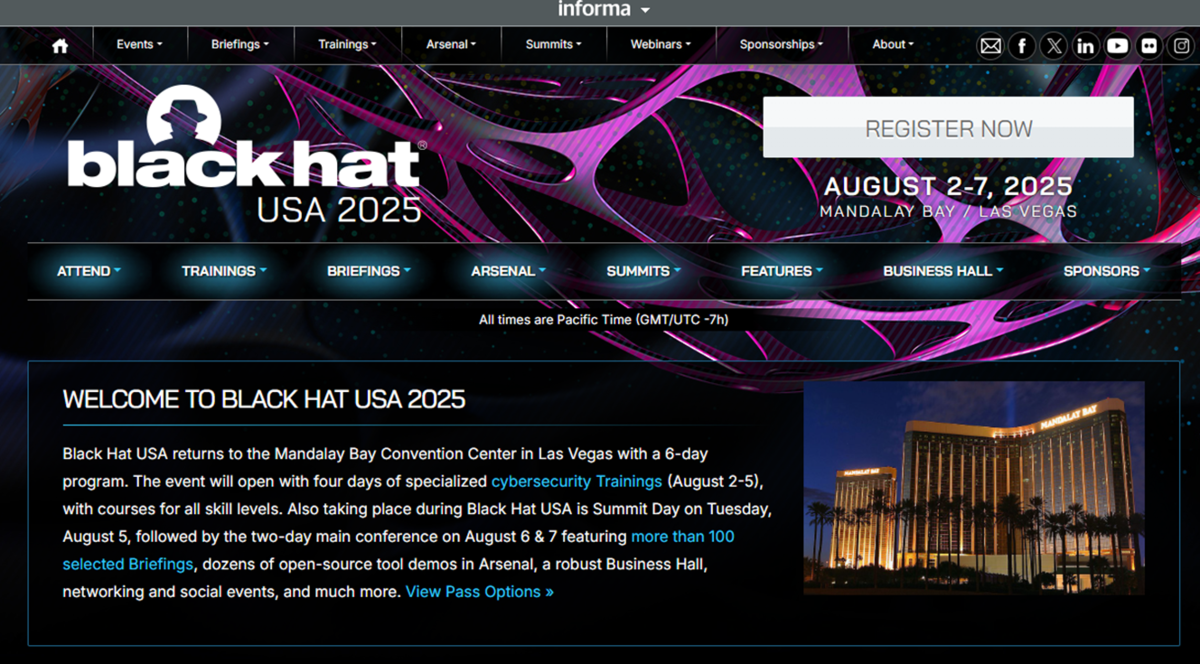
Task: Open the Instagram social icon
Action: [x=1180, y=45]
